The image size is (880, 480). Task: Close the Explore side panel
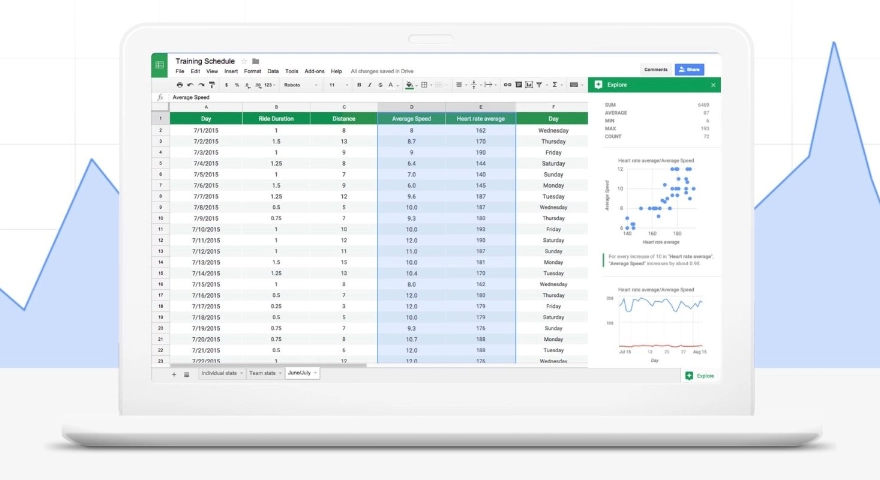(x=713, y=85)
